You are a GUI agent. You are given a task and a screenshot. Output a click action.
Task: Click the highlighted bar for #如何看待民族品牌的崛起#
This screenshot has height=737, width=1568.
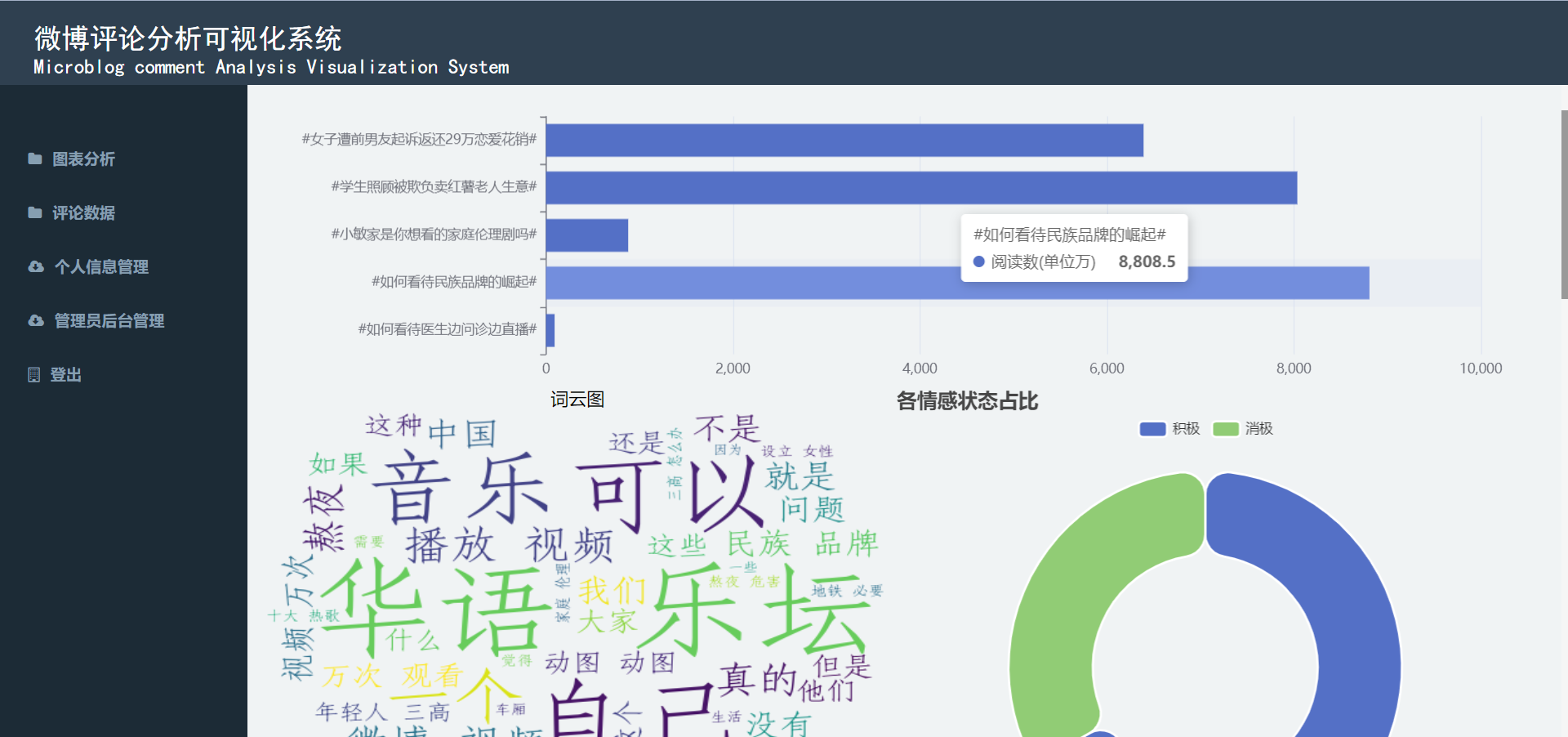pyautogui.click(x=957, y=283)
